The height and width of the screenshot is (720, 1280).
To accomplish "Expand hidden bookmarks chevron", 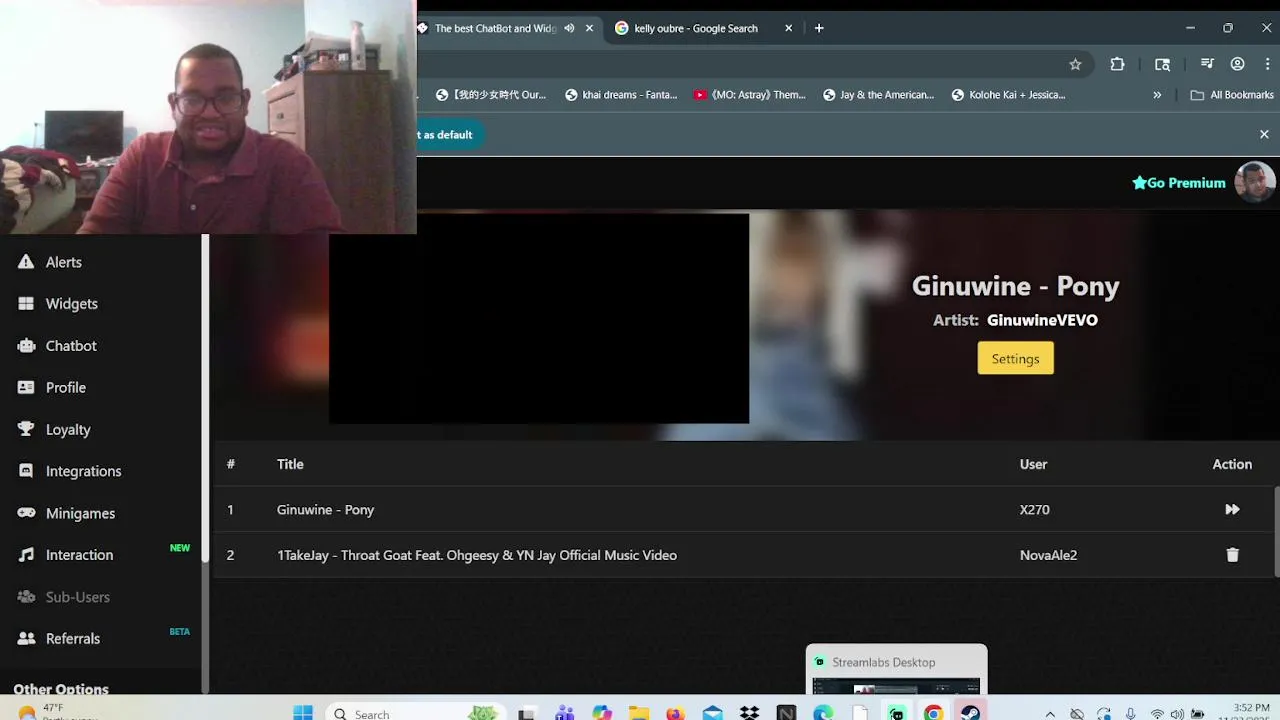I will [x=1157, y=95].
